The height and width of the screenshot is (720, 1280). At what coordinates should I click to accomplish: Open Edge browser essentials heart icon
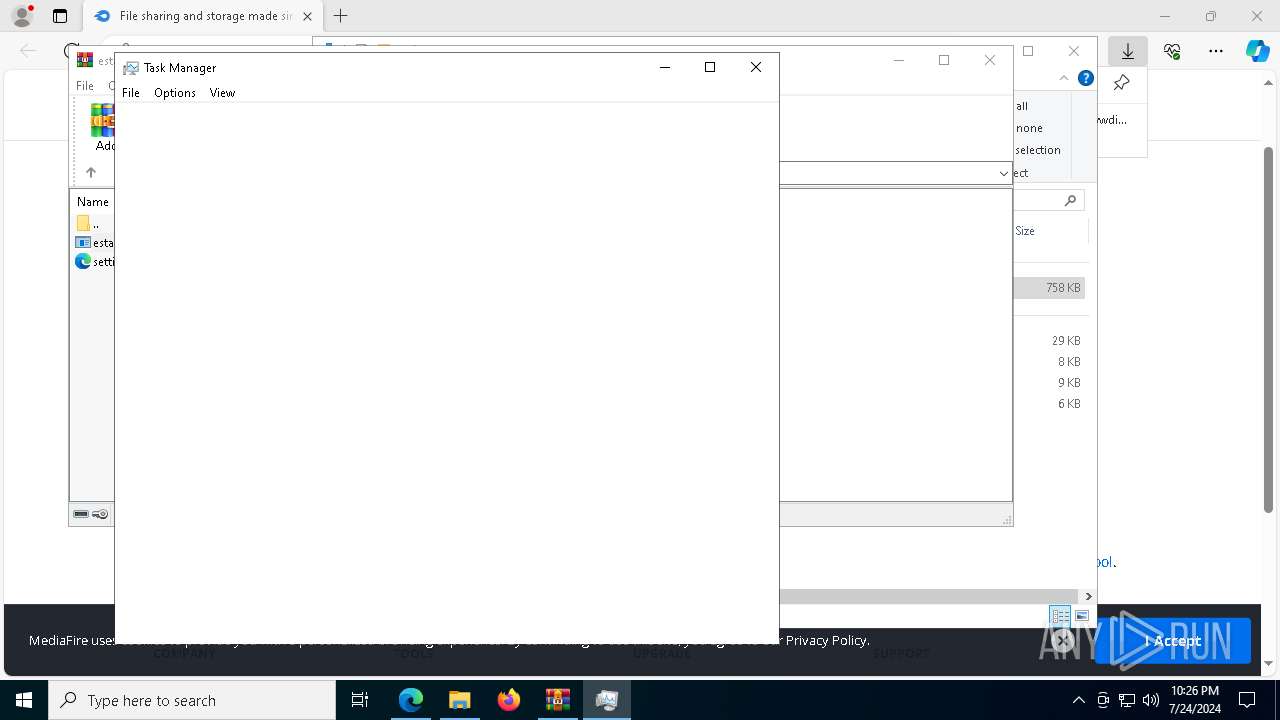(x=1172, y=51)
